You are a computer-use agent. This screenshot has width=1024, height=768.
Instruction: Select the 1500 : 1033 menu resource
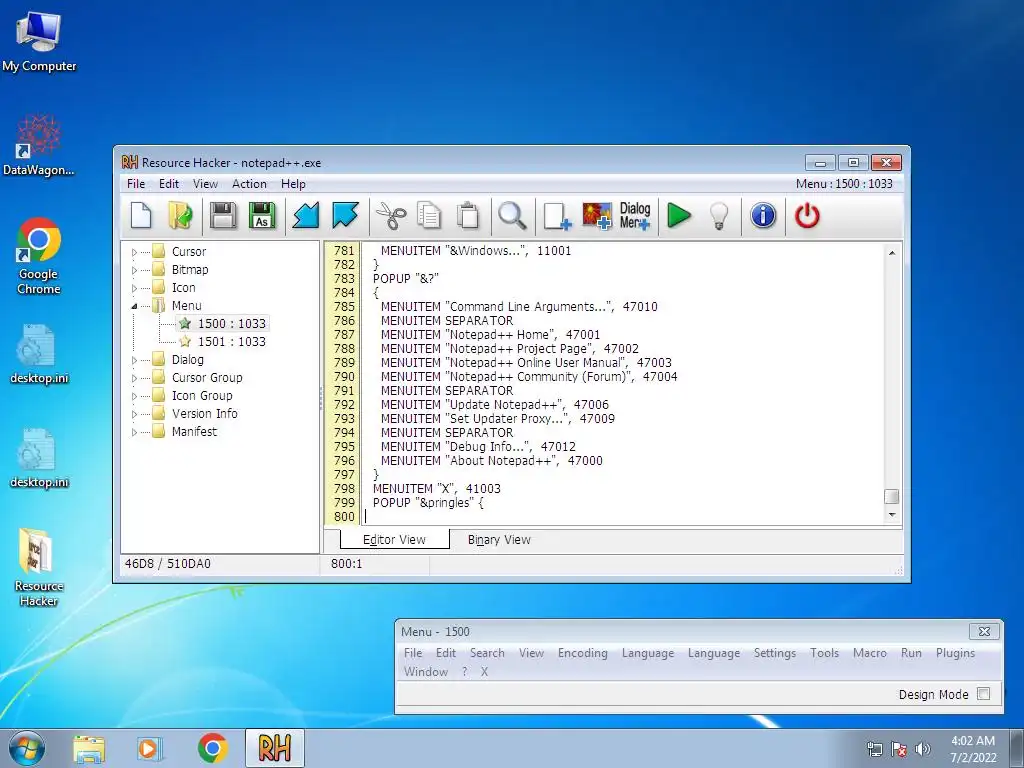coord(232,323)
